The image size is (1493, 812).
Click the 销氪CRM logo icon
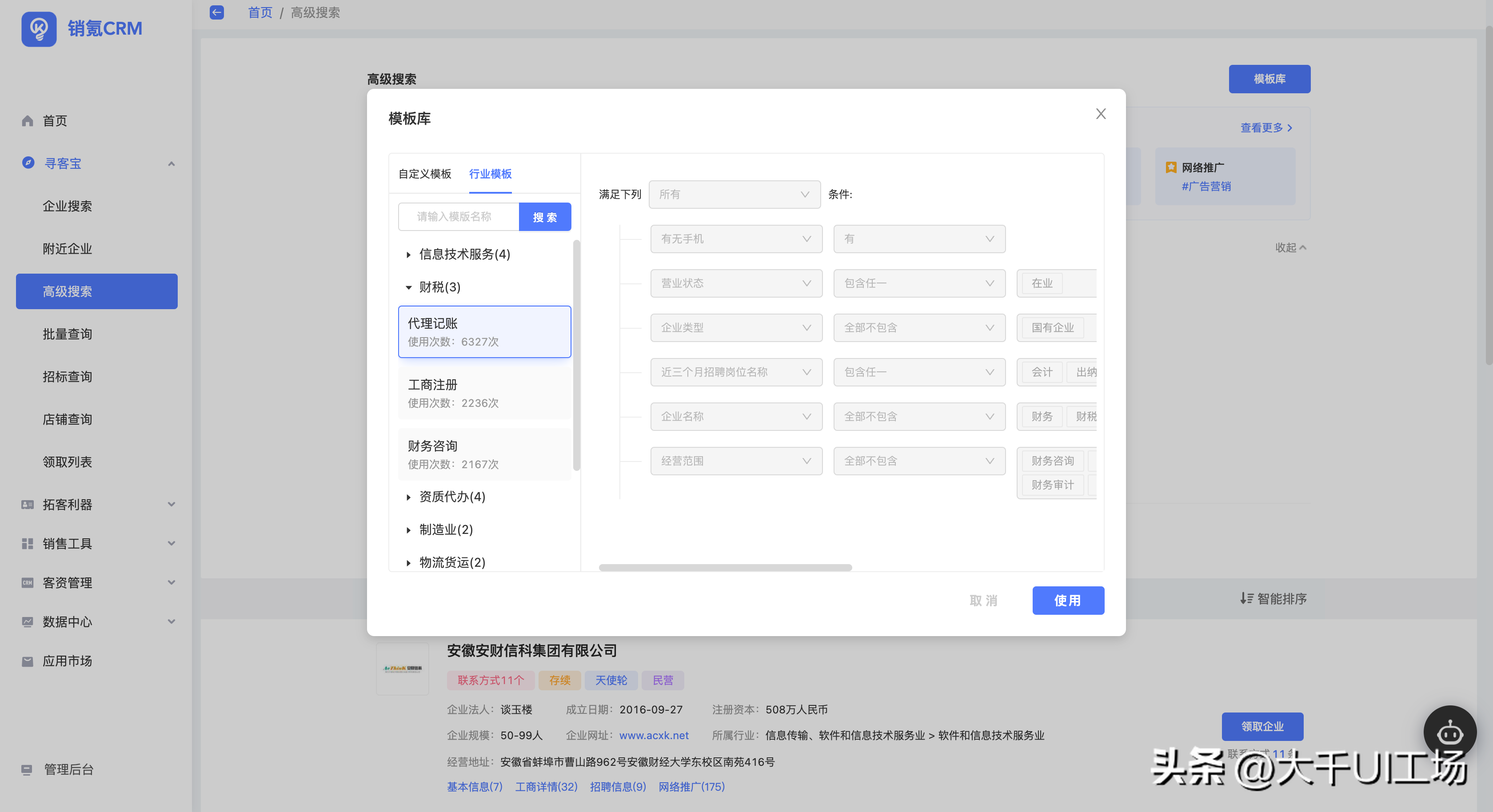point(39,28)
